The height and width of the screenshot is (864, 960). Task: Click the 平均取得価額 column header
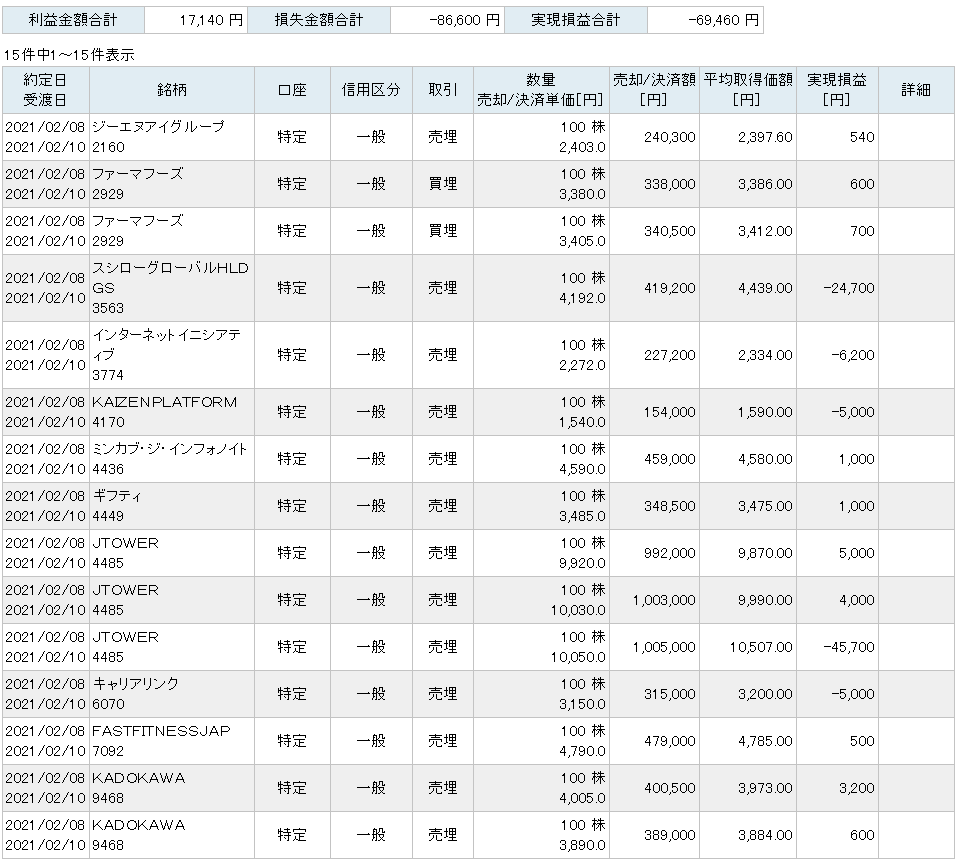coord(748,90)
